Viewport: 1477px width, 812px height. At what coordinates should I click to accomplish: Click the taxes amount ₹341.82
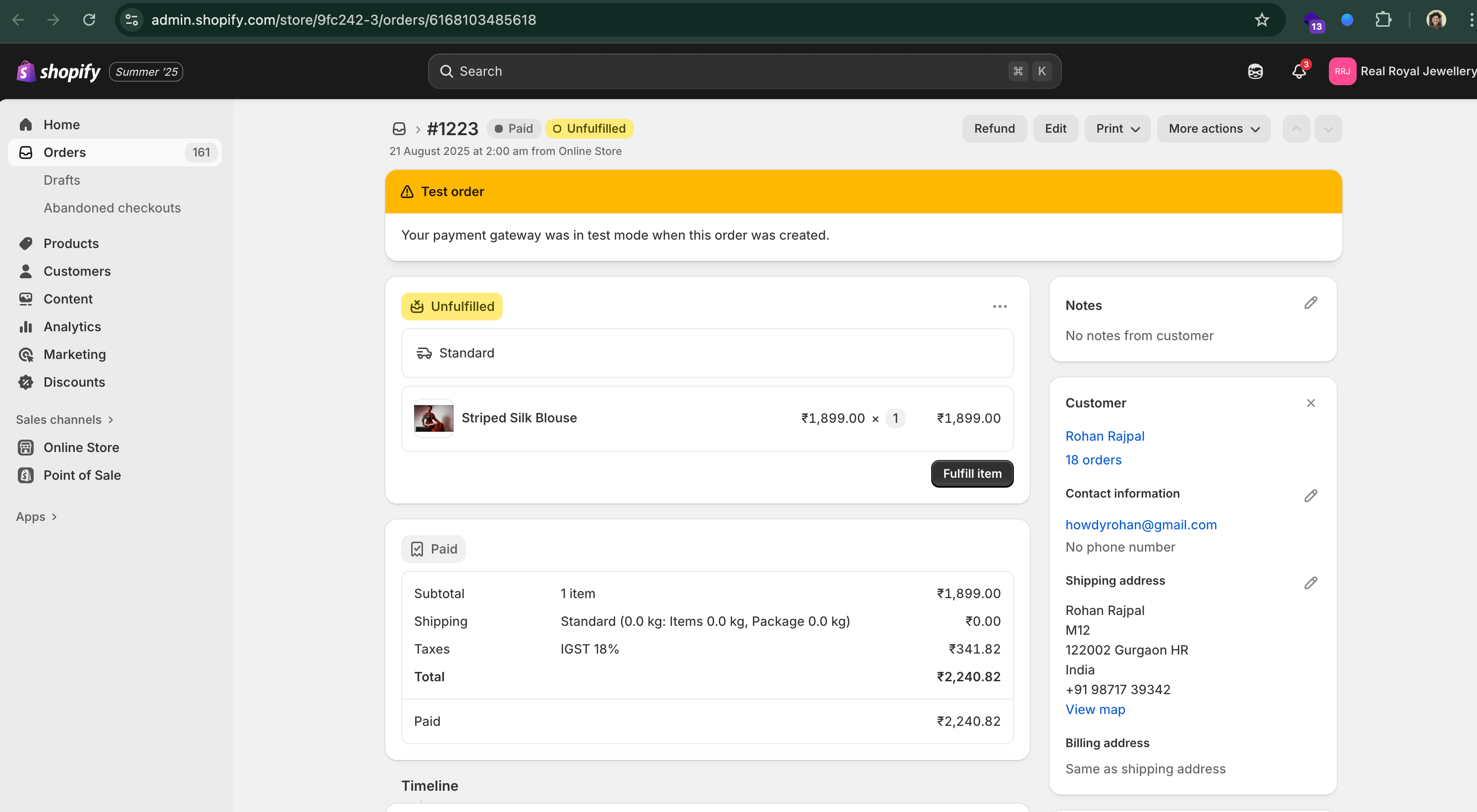pos(974,649)
